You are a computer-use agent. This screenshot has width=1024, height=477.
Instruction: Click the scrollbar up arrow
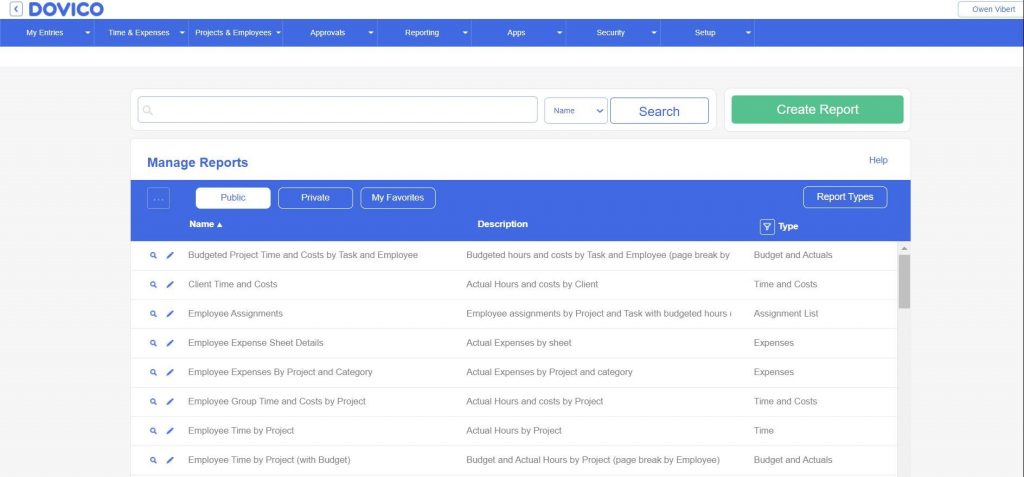tap(904, 248)
